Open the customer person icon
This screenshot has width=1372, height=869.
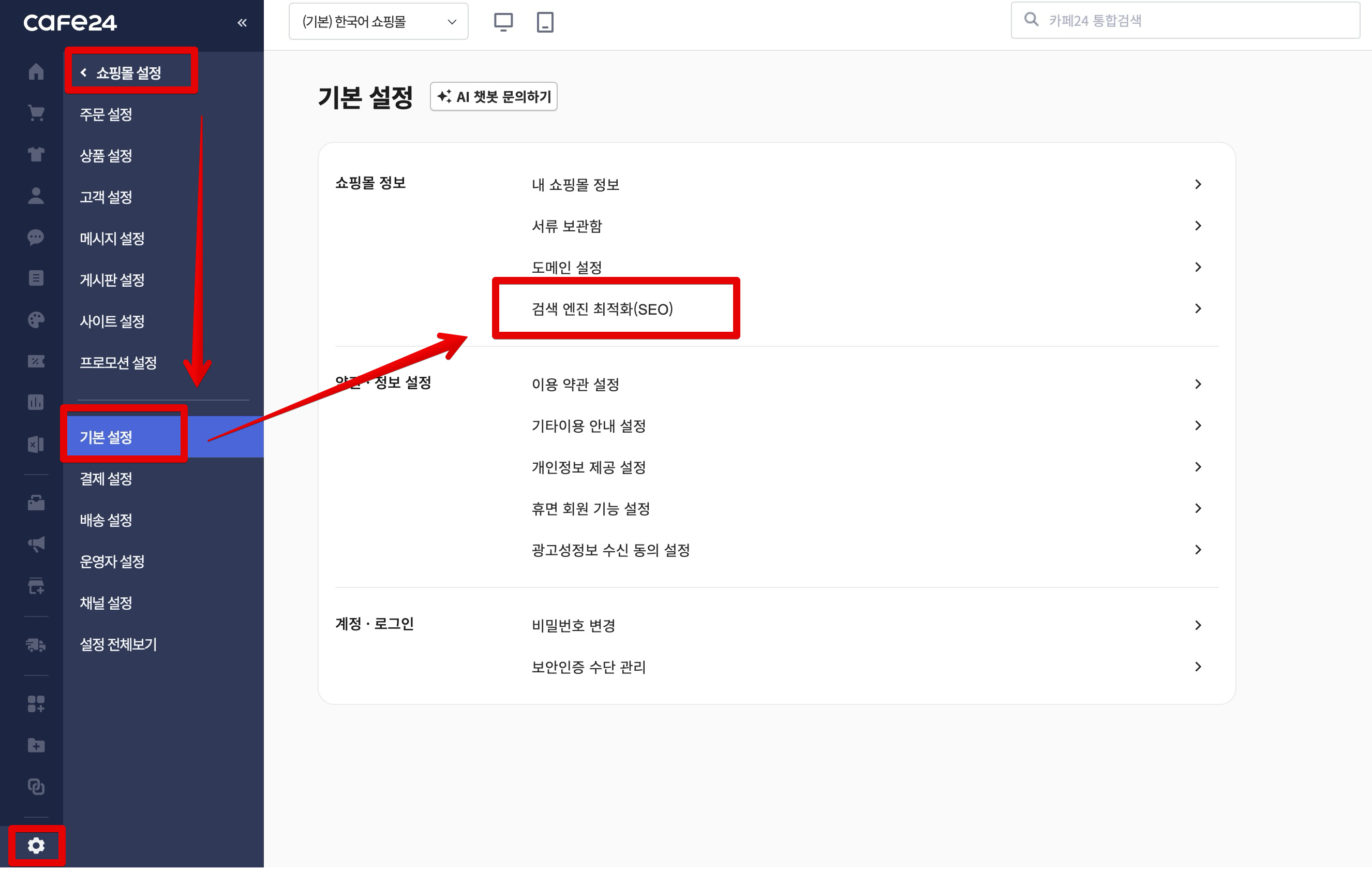[36, 196]
